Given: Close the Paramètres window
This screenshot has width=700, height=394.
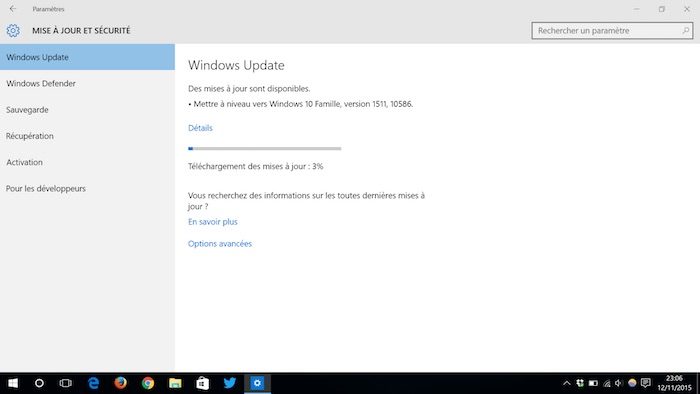Looking at the screenshot, I should pos(687,9).
